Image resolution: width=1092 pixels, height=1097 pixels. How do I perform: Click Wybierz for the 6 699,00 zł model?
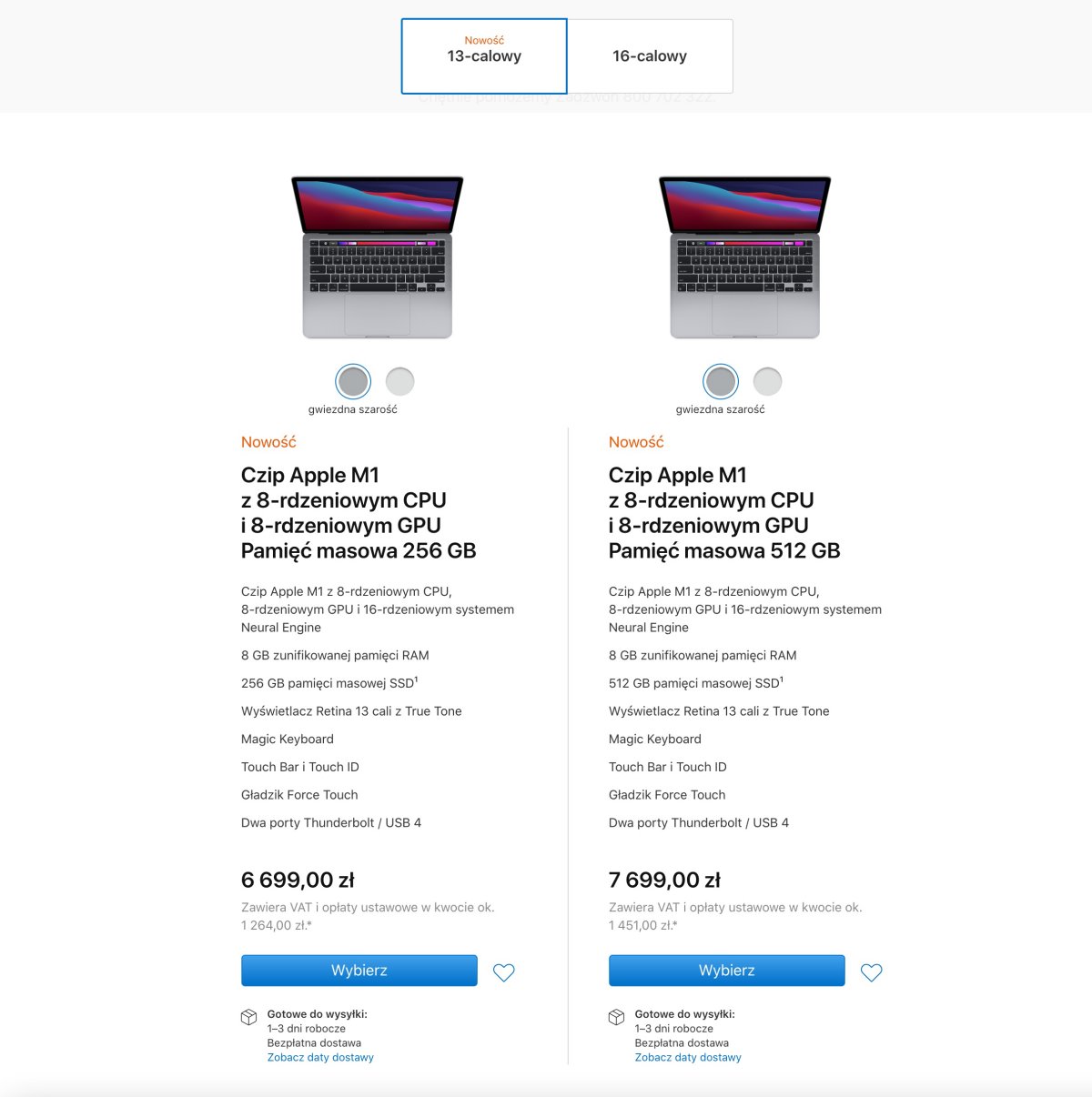[x=359, y=971]
